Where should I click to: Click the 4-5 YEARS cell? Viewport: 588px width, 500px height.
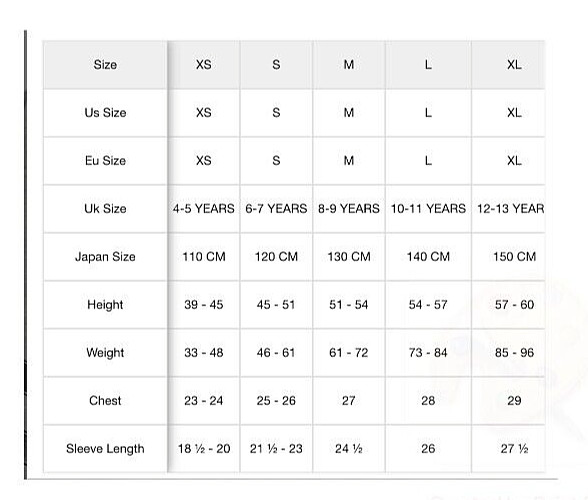[204, 209]
